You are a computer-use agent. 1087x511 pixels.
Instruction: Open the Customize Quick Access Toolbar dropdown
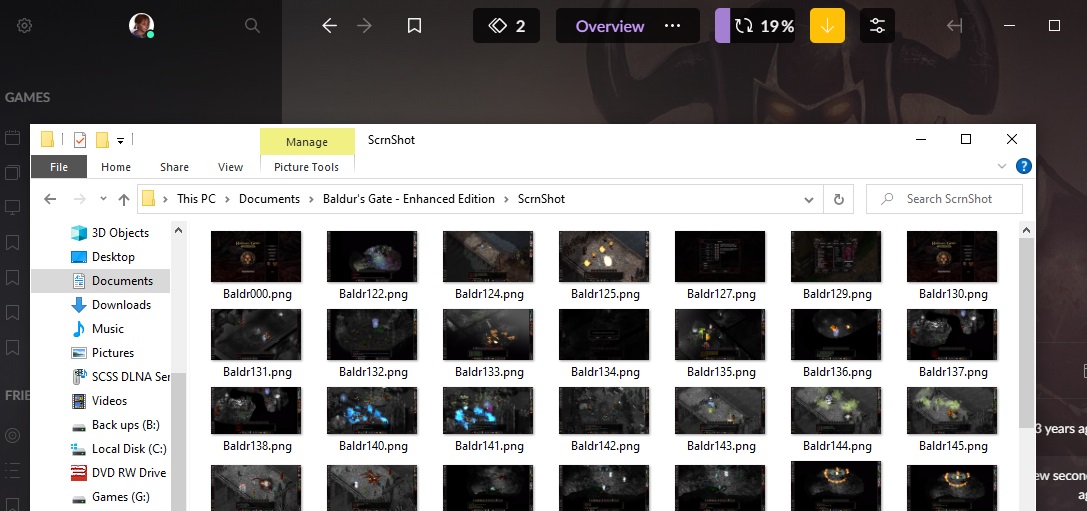point(120,141)
